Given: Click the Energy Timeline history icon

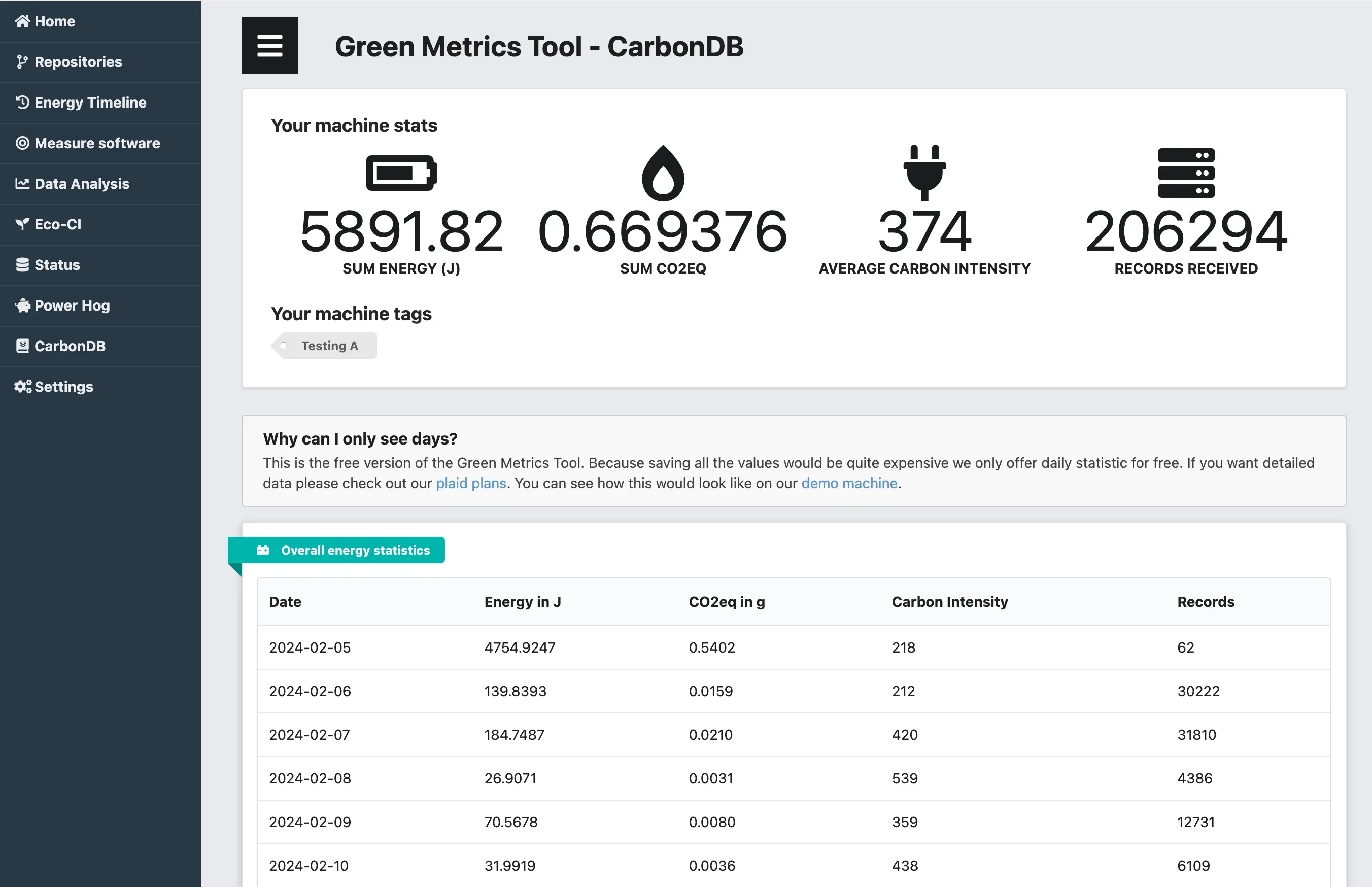Looking at the screenshot, I should coord(22,103).
